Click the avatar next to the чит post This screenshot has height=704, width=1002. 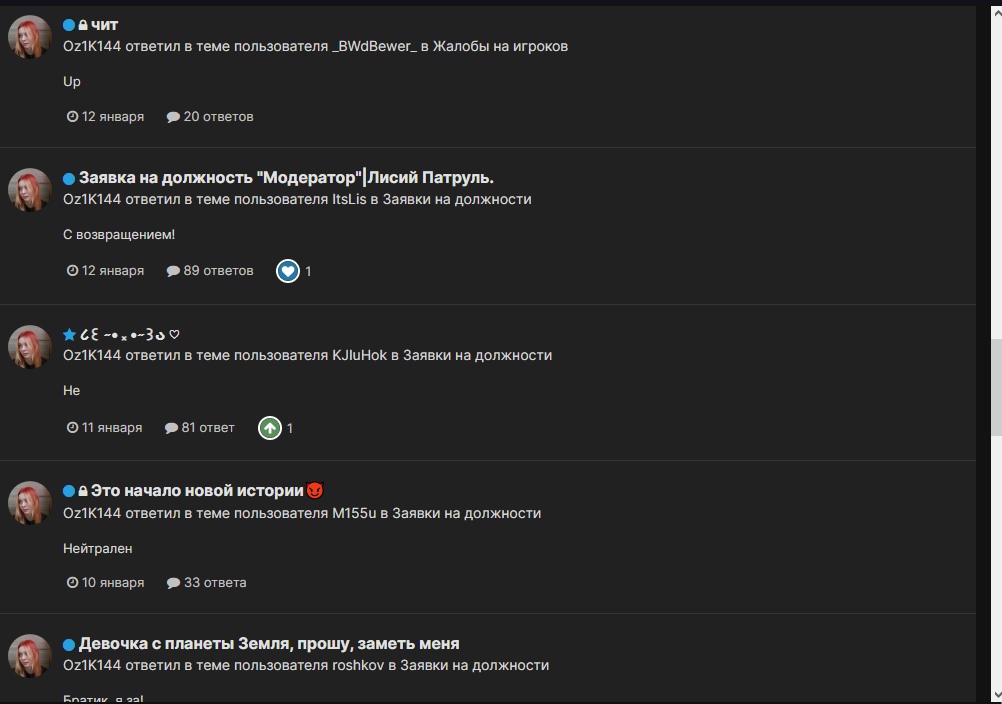click(29, 37)
